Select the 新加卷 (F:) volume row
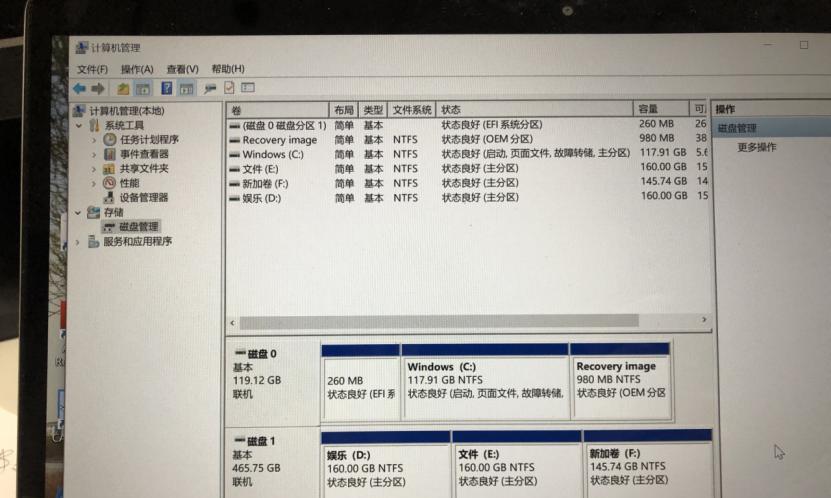The image size is (831, 498). click(x=468, y=183)
